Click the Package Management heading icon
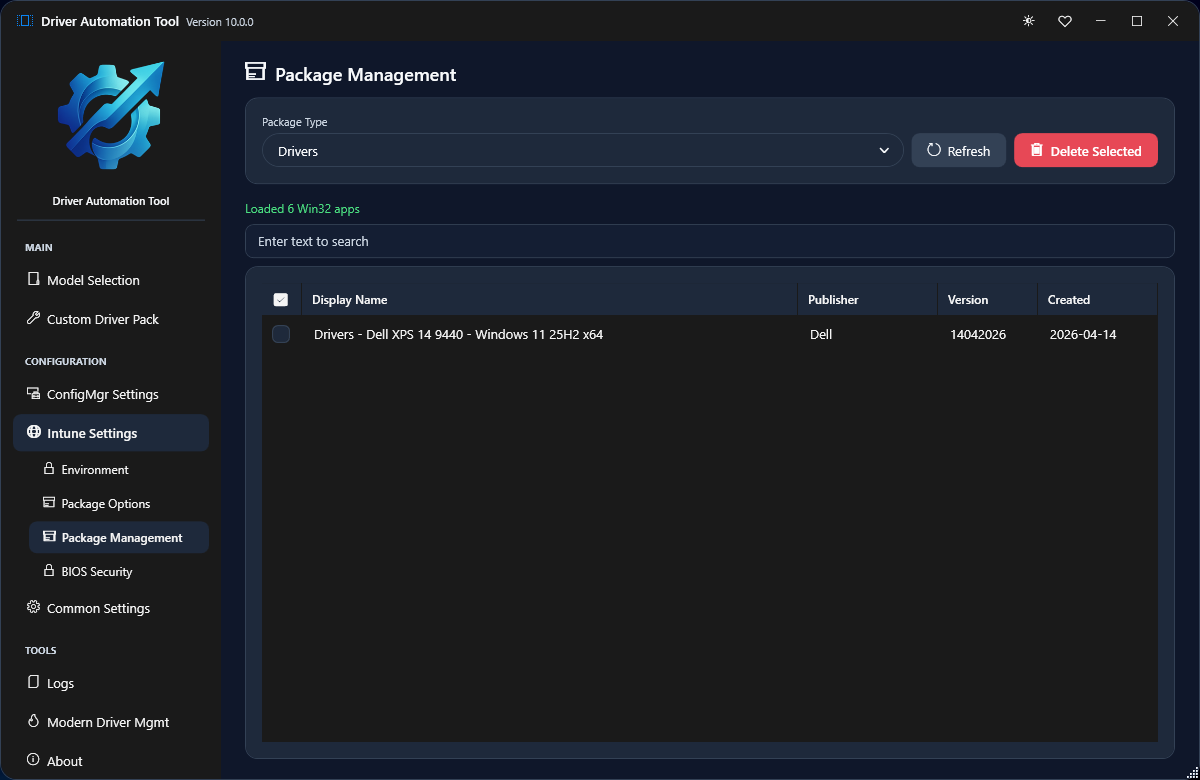 point(255,72)
